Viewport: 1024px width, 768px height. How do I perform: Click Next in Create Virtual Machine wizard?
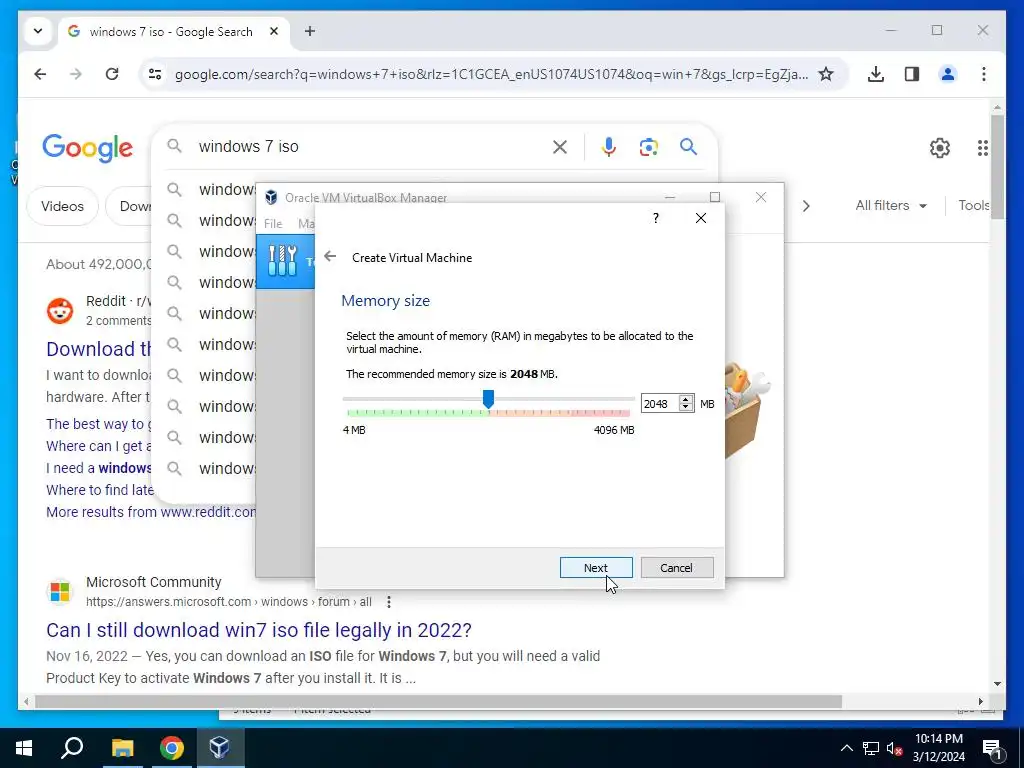(x=596, y=568)
